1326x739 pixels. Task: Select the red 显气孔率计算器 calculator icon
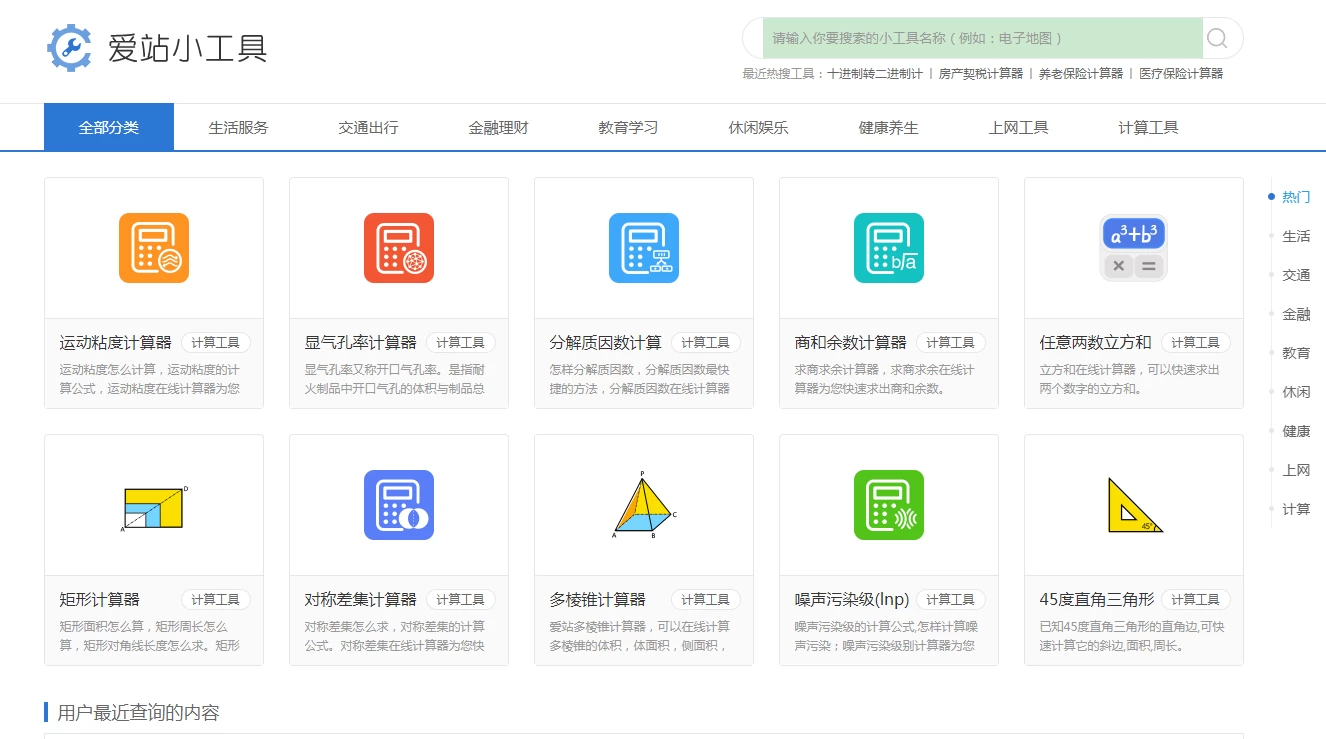tap(398, 248)
